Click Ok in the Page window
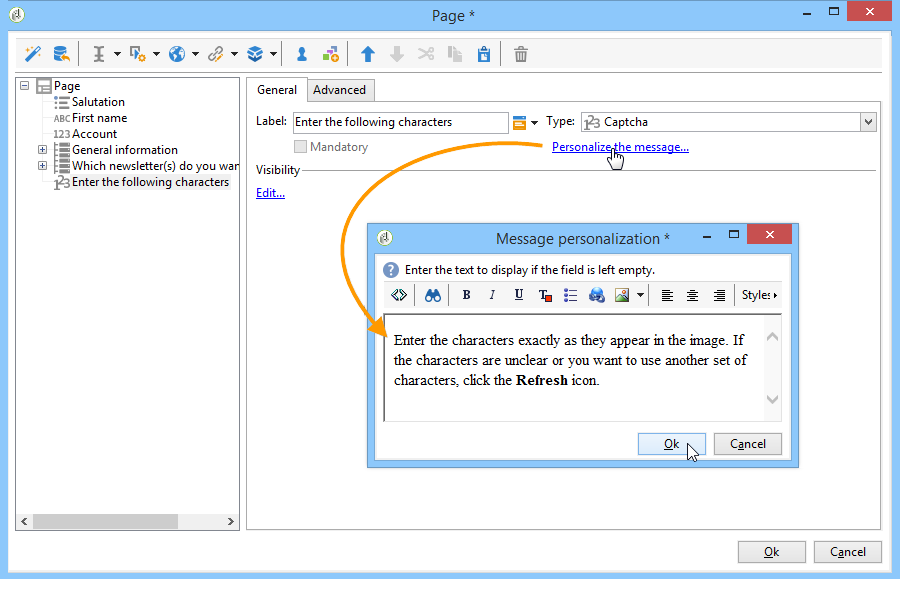Viewport: 912px width, 591px height. (x=772, y=552)
